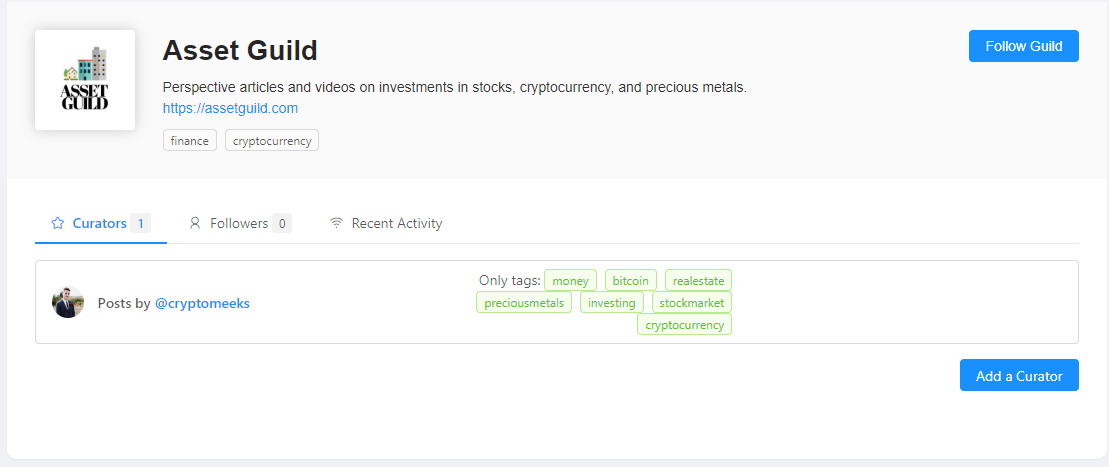Open the assetguild.com link
1109x467 pixels.
[230, 108]
